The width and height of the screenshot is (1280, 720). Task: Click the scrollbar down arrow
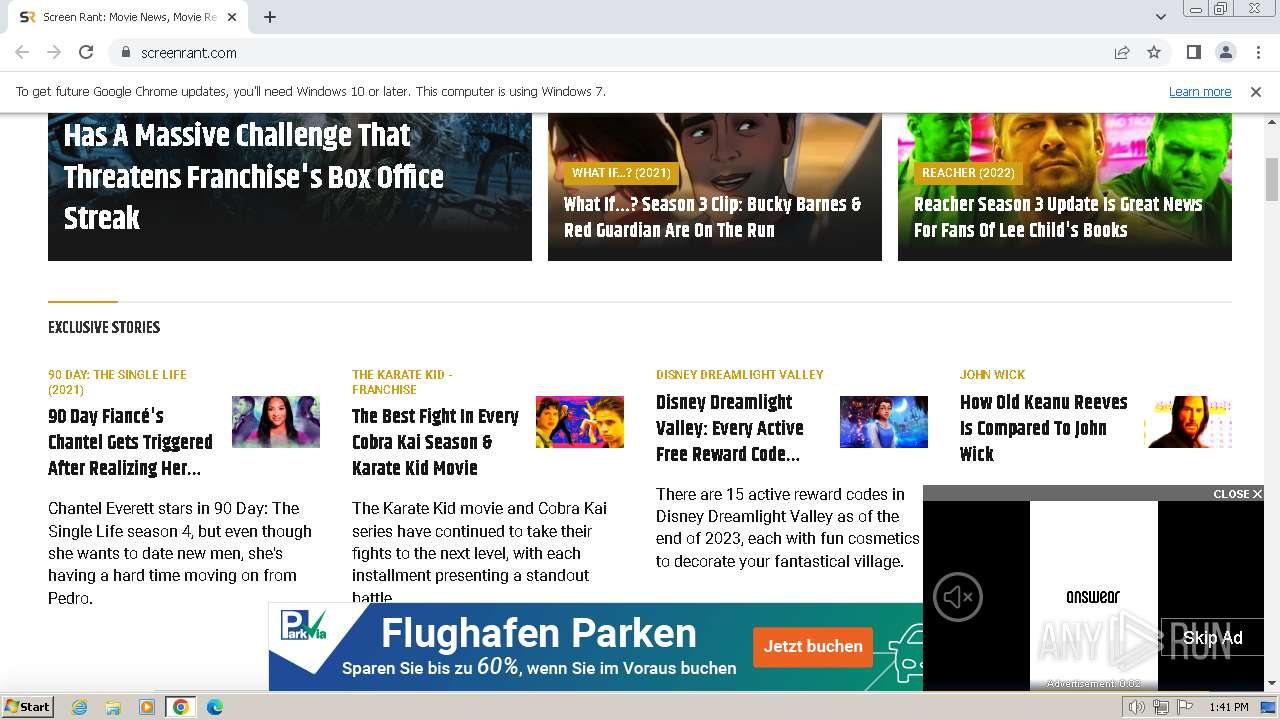(1272, 683)
